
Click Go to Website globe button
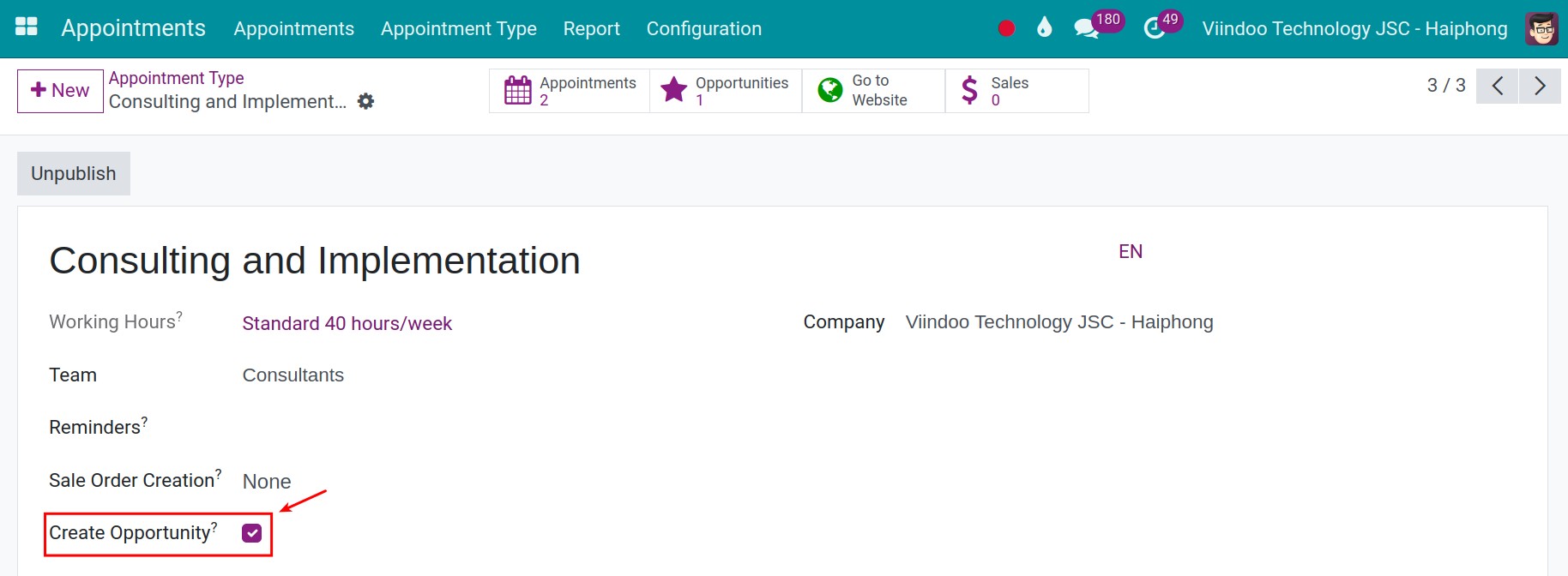[x=873, y=91]
